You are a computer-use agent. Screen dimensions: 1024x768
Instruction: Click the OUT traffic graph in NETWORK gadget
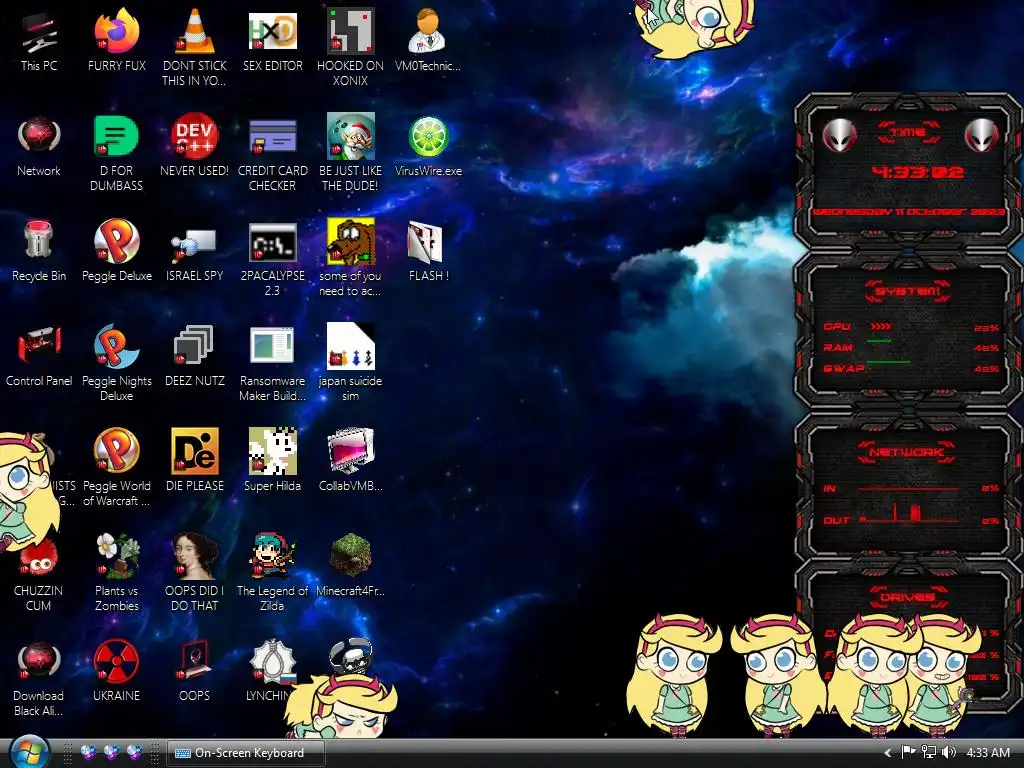[x=909, y=512]
